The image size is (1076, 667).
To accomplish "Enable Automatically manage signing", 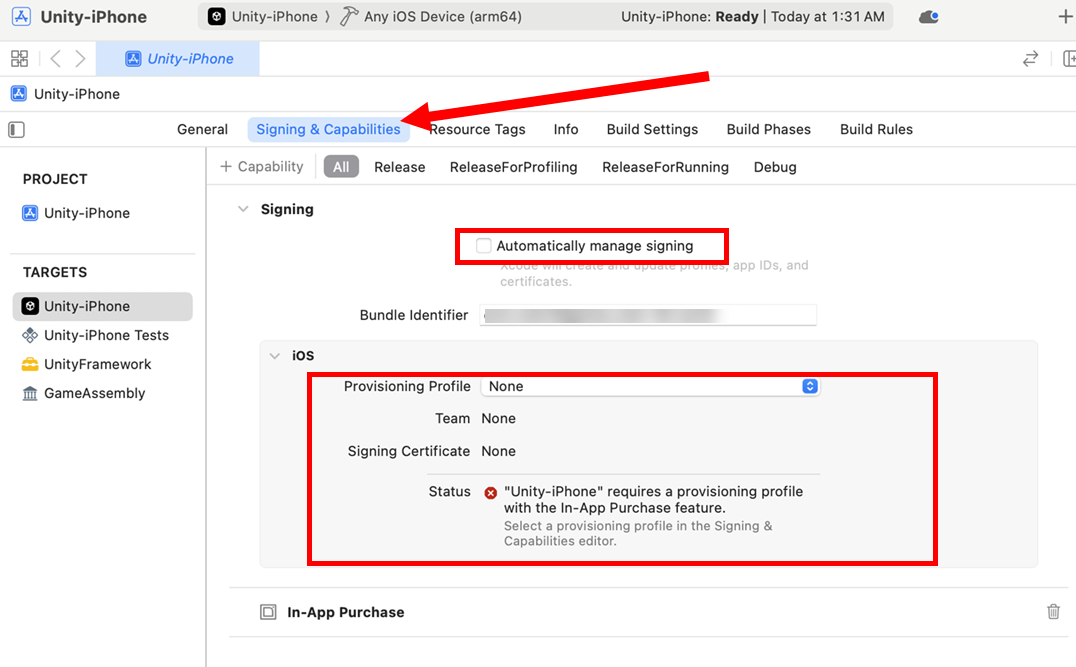I will click(x=484, y=246).
